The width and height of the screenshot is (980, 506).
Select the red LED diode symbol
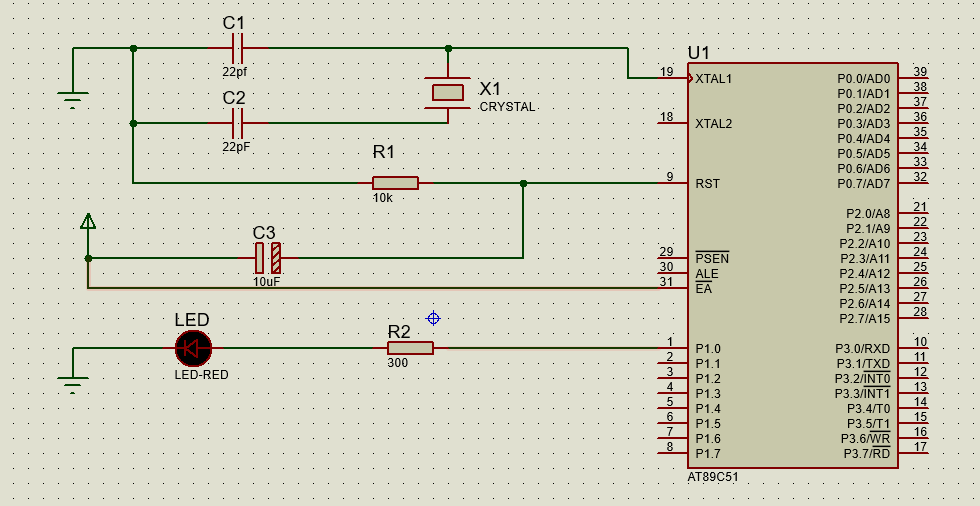(x=193, y=348)
